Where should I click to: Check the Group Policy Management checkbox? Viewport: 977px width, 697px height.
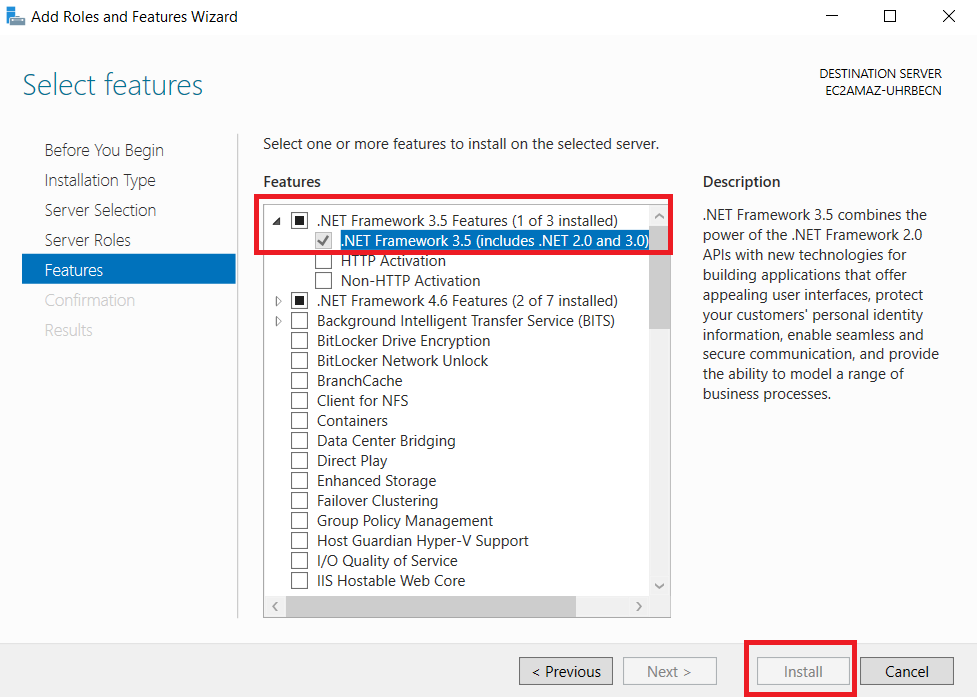(299, 521)
